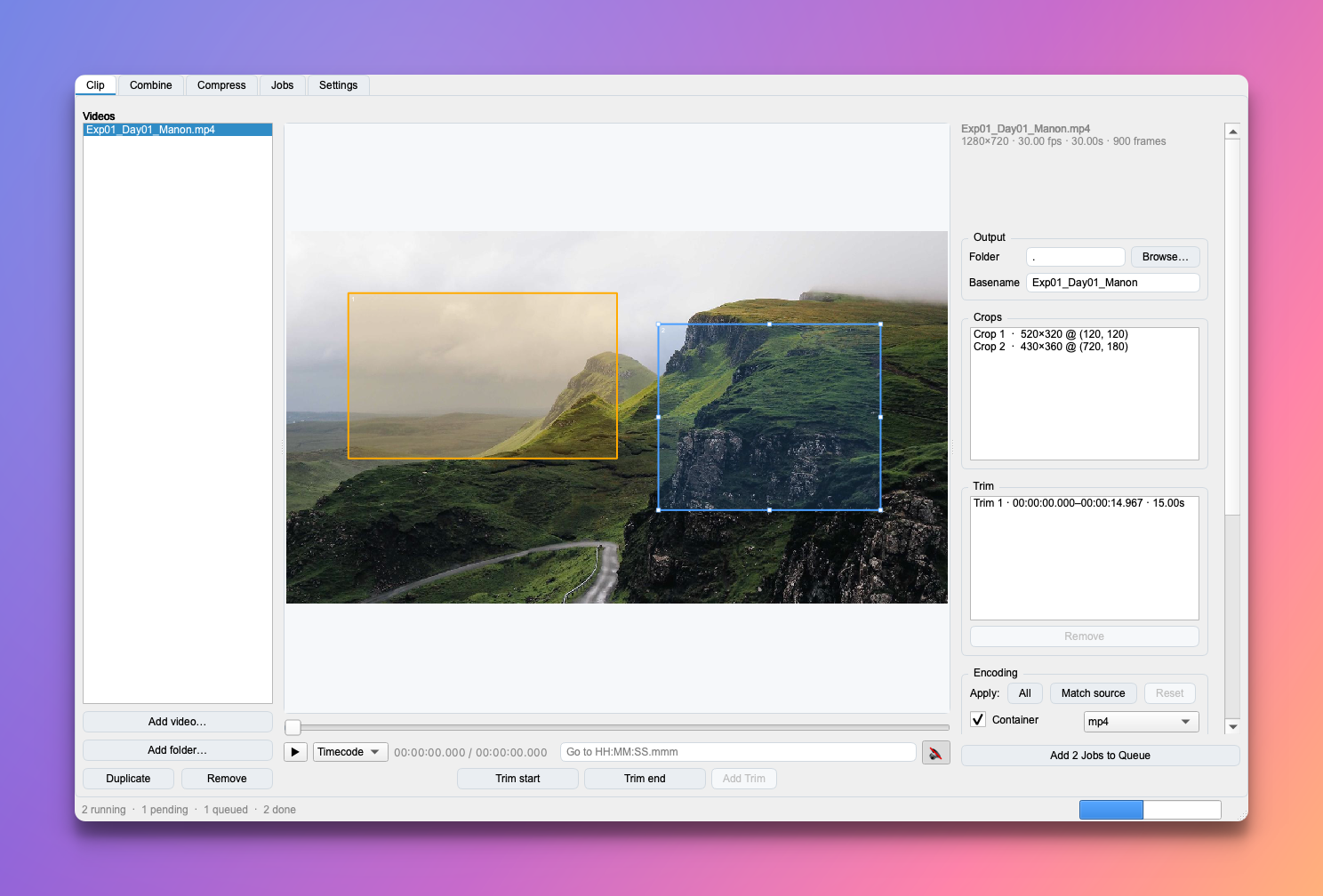Uncheck the Container checkbox

[978, 719]
